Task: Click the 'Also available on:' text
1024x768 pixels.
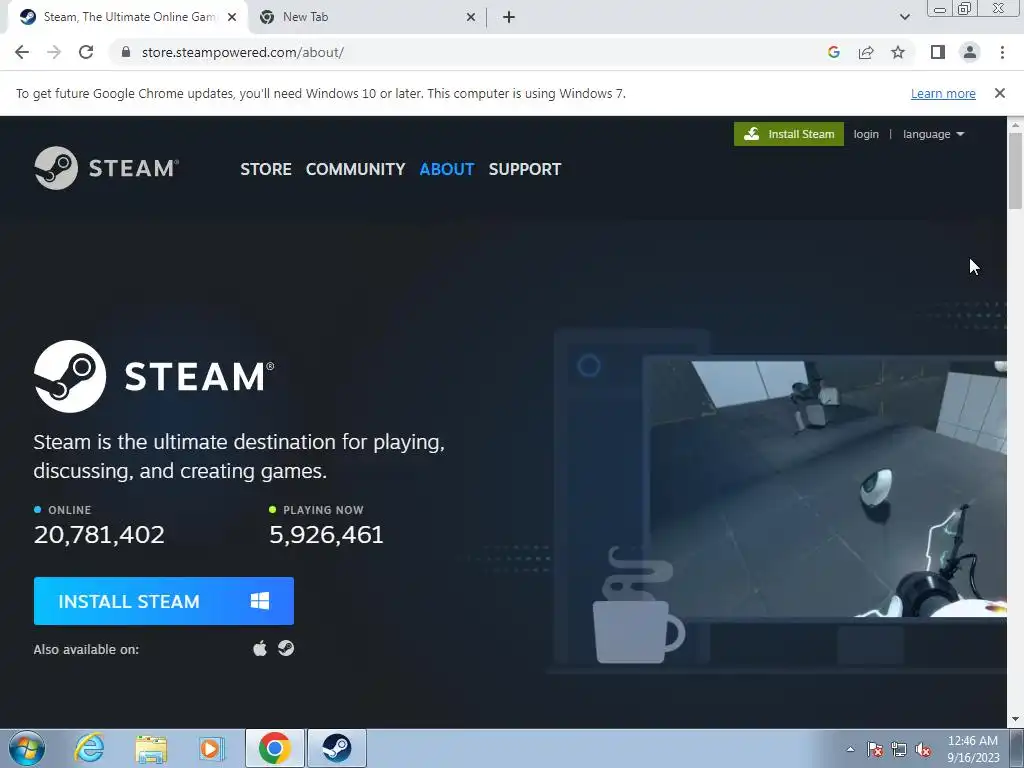Action: (x=86, y=649)
